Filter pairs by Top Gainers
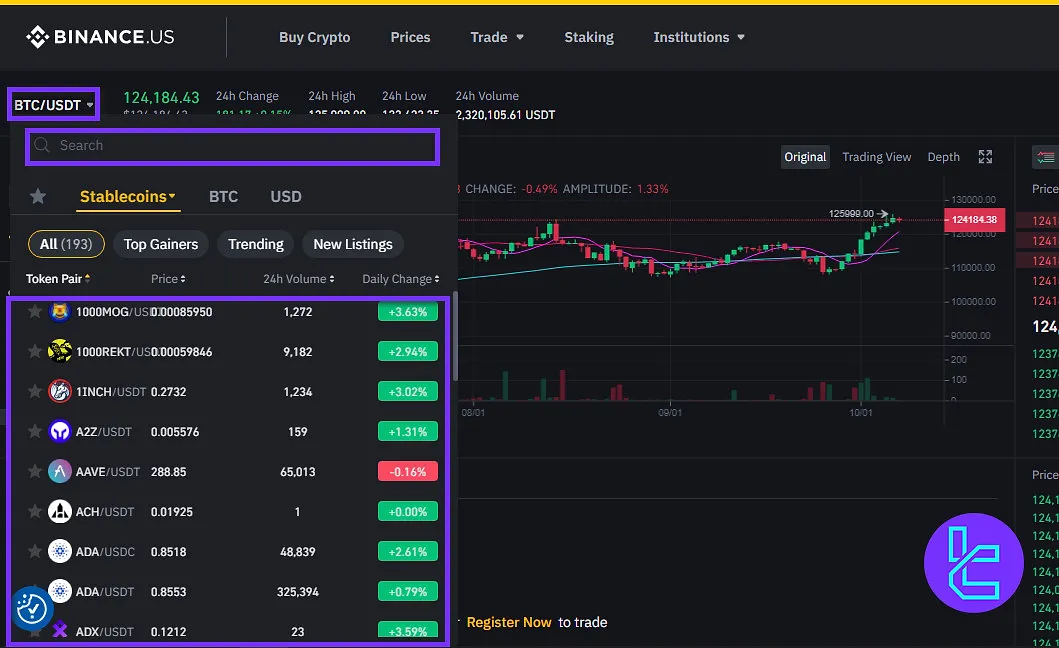 click(160, 244)
